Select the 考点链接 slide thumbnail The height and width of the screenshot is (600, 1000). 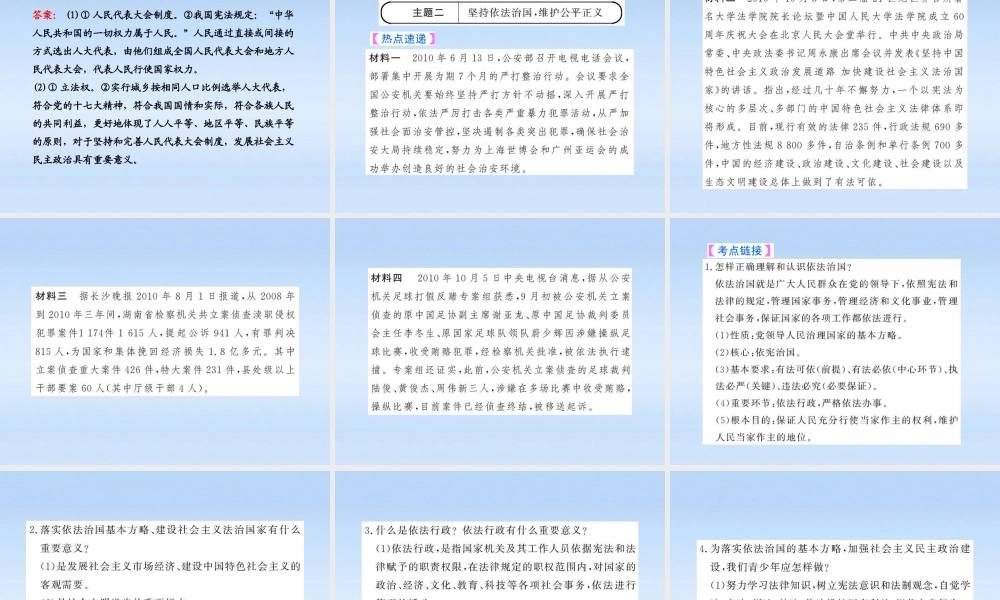click(x=835, y=341)
